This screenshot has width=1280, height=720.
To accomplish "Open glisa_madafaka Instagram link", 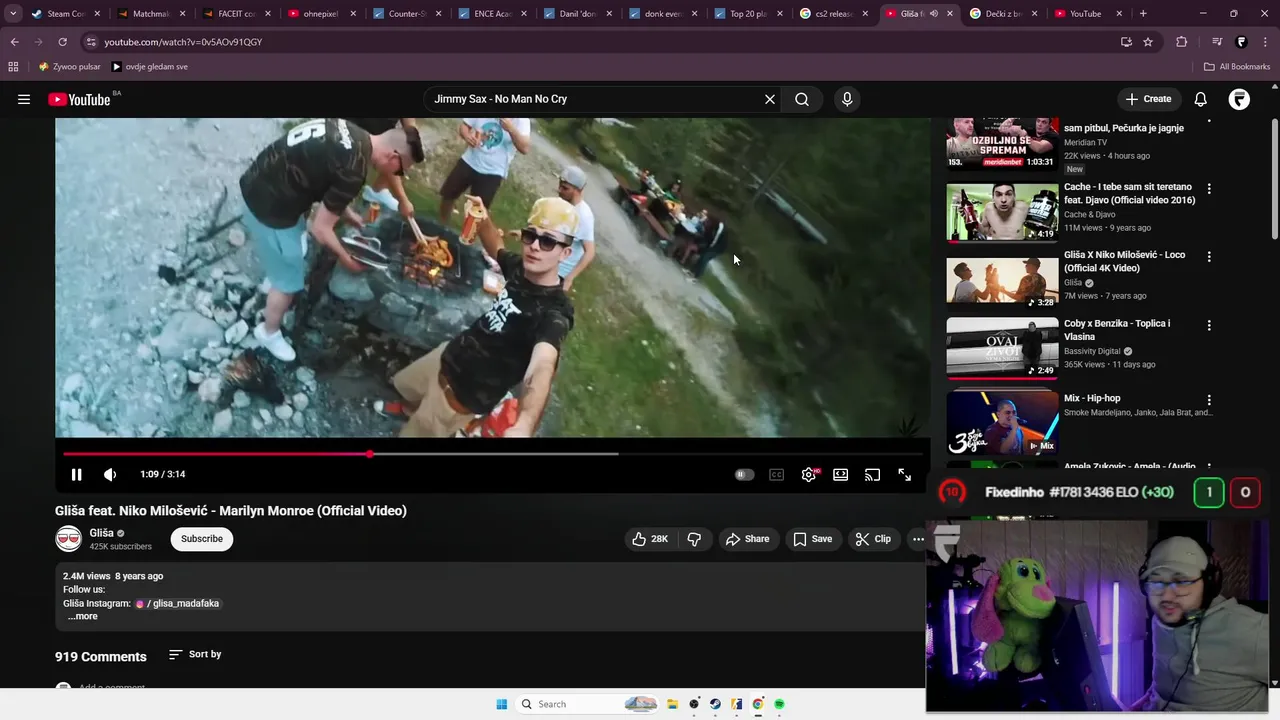I will coord(177,603).
